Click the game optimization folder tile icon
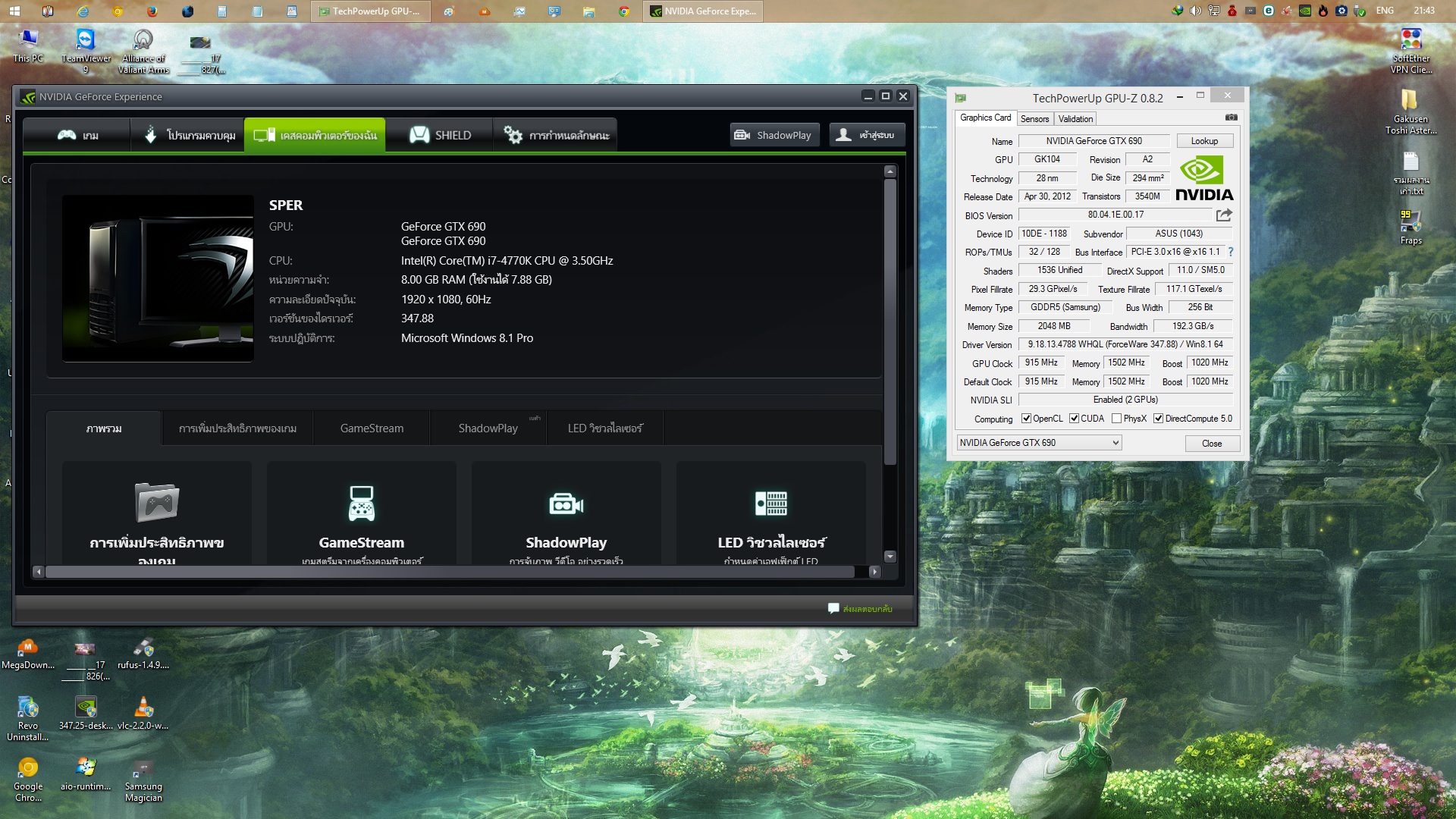This screenshot has width=1456, height=819. point(157,502)
